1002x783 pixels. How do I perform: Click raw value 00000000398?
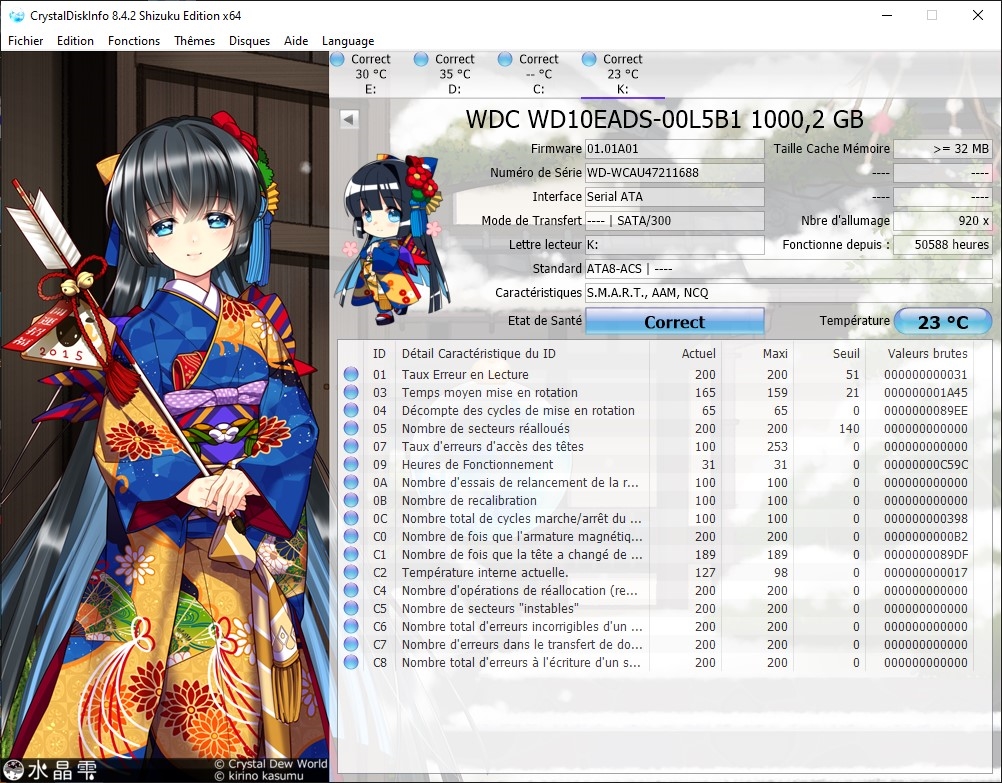click(926, 518)
